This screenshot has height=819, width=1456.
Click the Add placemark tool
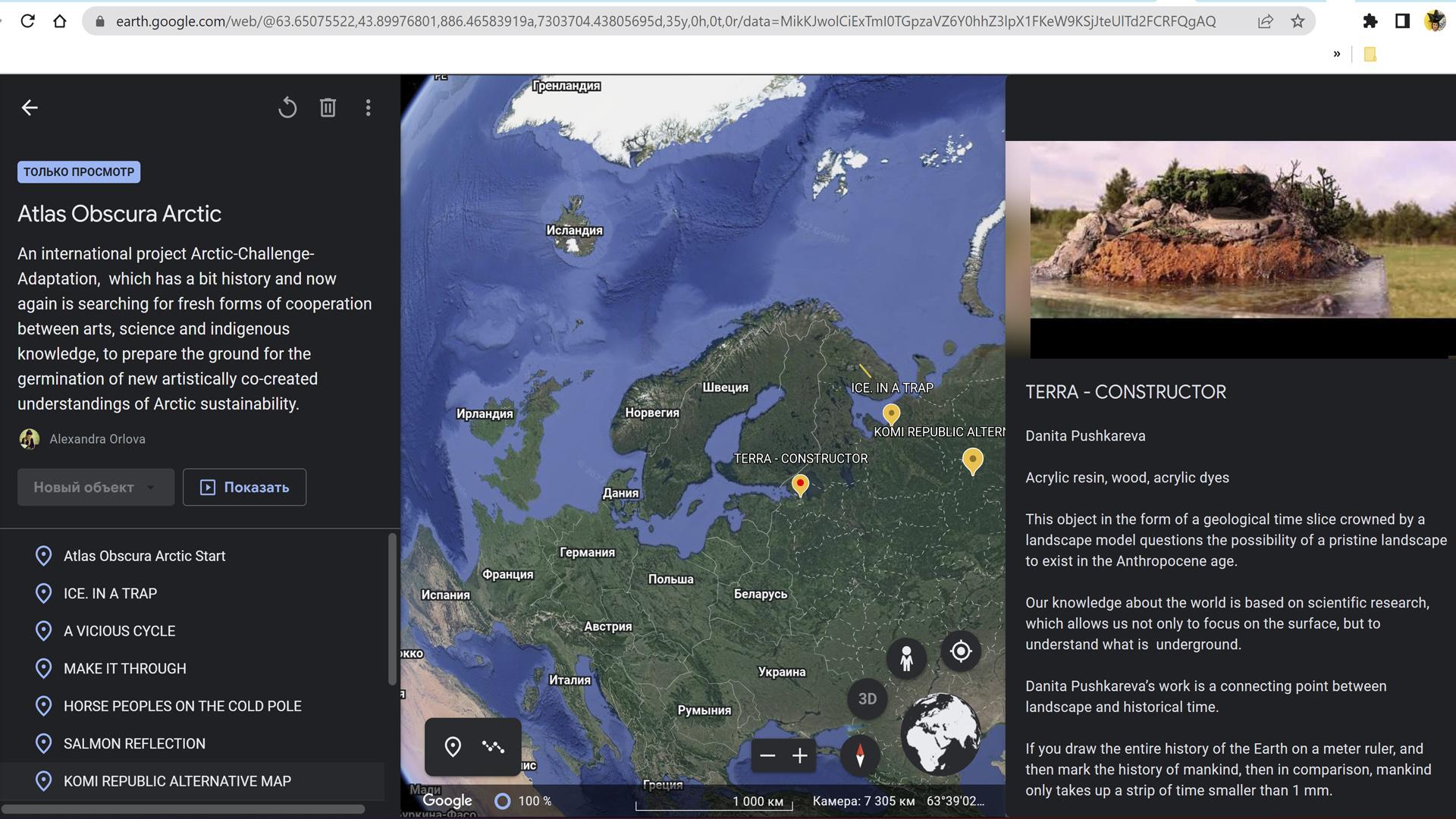(453, 747)
